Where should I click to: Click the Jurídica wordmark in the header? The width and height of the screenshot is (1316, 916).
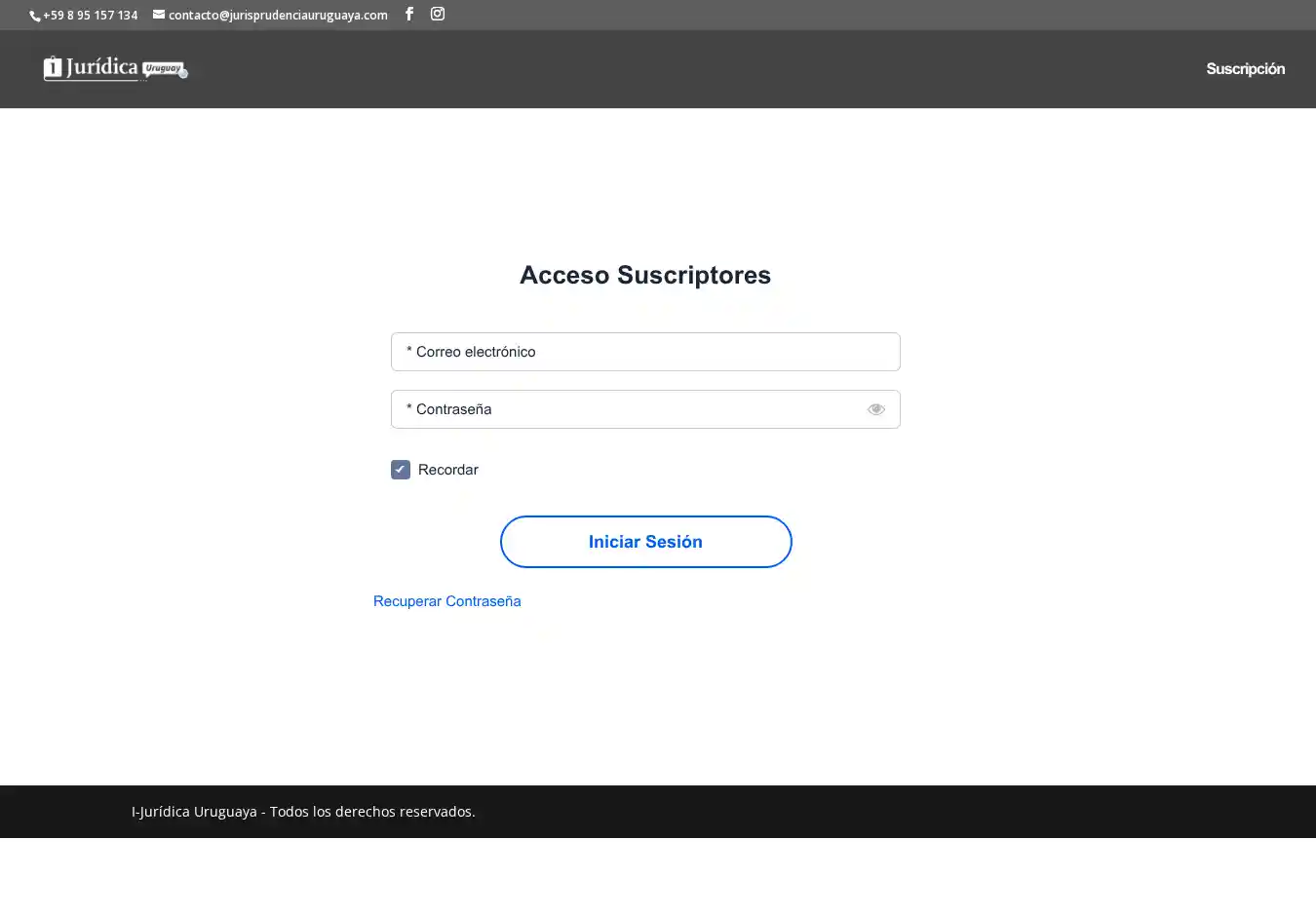[x=102, y=67]
